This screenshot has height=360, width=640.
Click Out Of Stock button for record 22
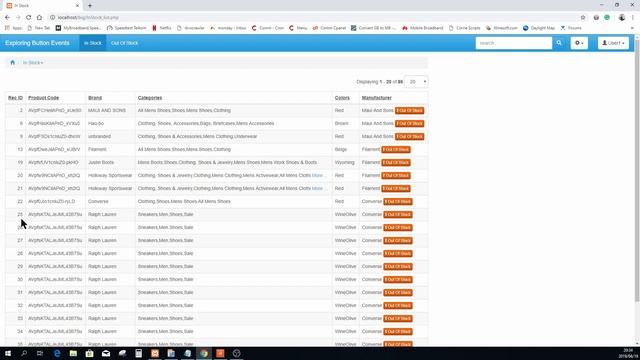pyautogui.click(x=398, y=202)
